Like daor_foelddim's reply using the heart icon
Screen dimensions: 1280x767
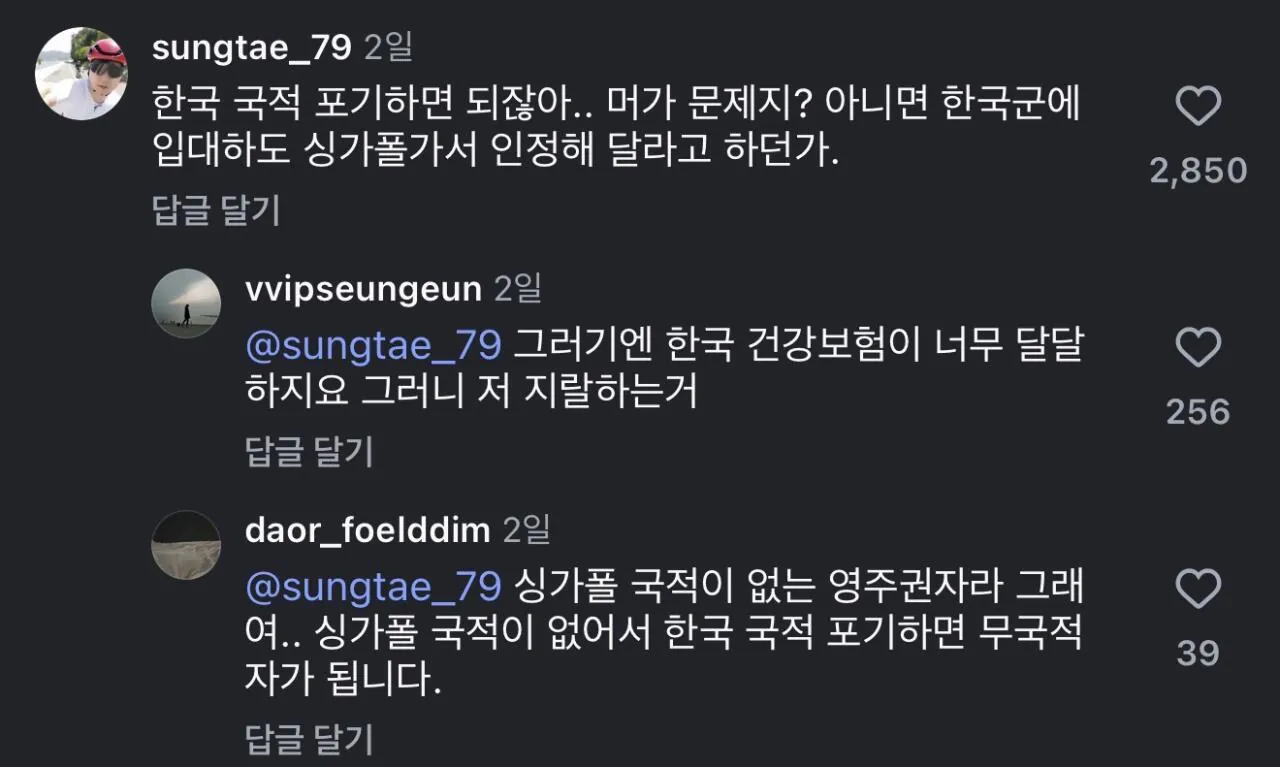point(1198,590)
